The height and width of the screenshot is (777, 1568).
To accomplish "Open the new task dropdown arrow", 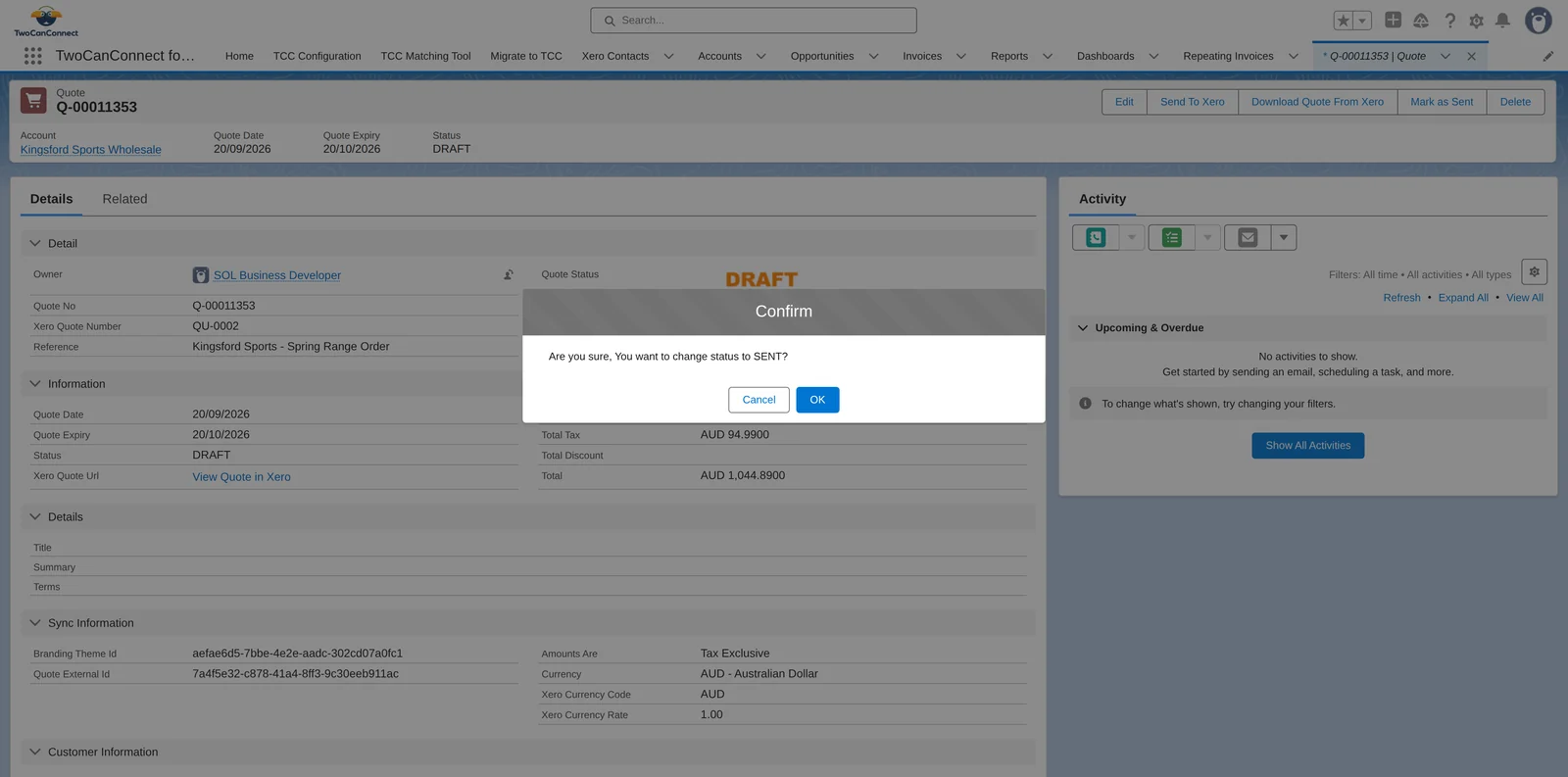I will [1208, 237].
